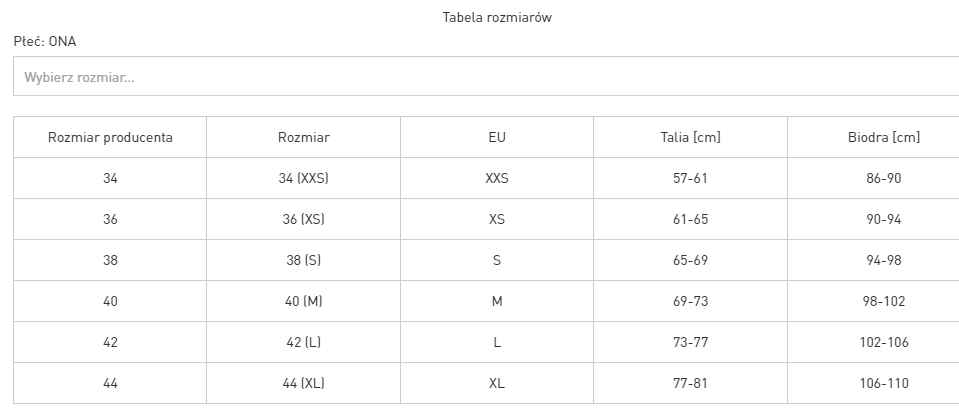Click the 'Biodra [cm]' column header
The height and width of the screenshot is (408, 959).
tap(877, 137)
